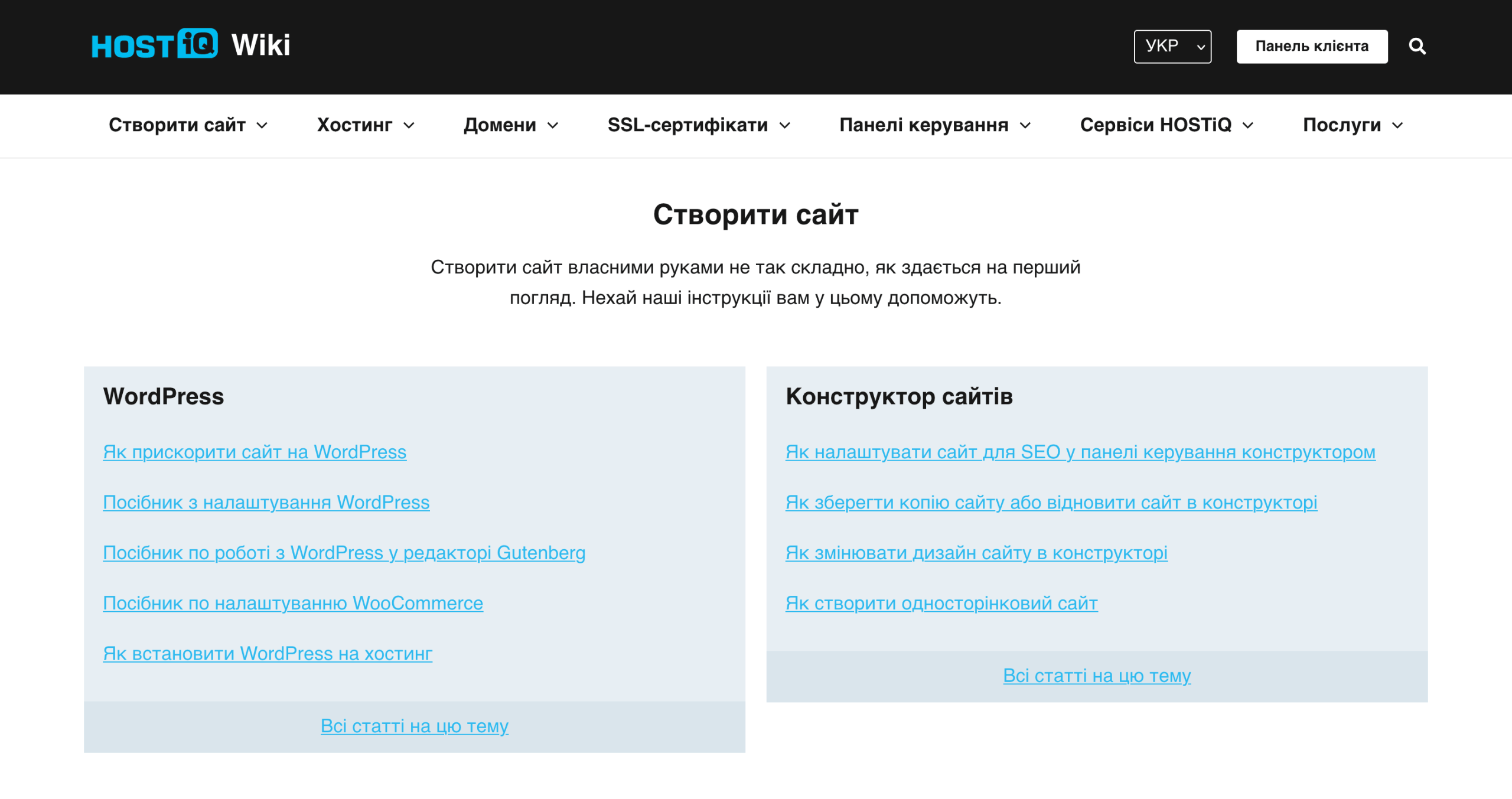Open the Домени menu
Screen dimensions: 1512x799
tap(511, 125)
